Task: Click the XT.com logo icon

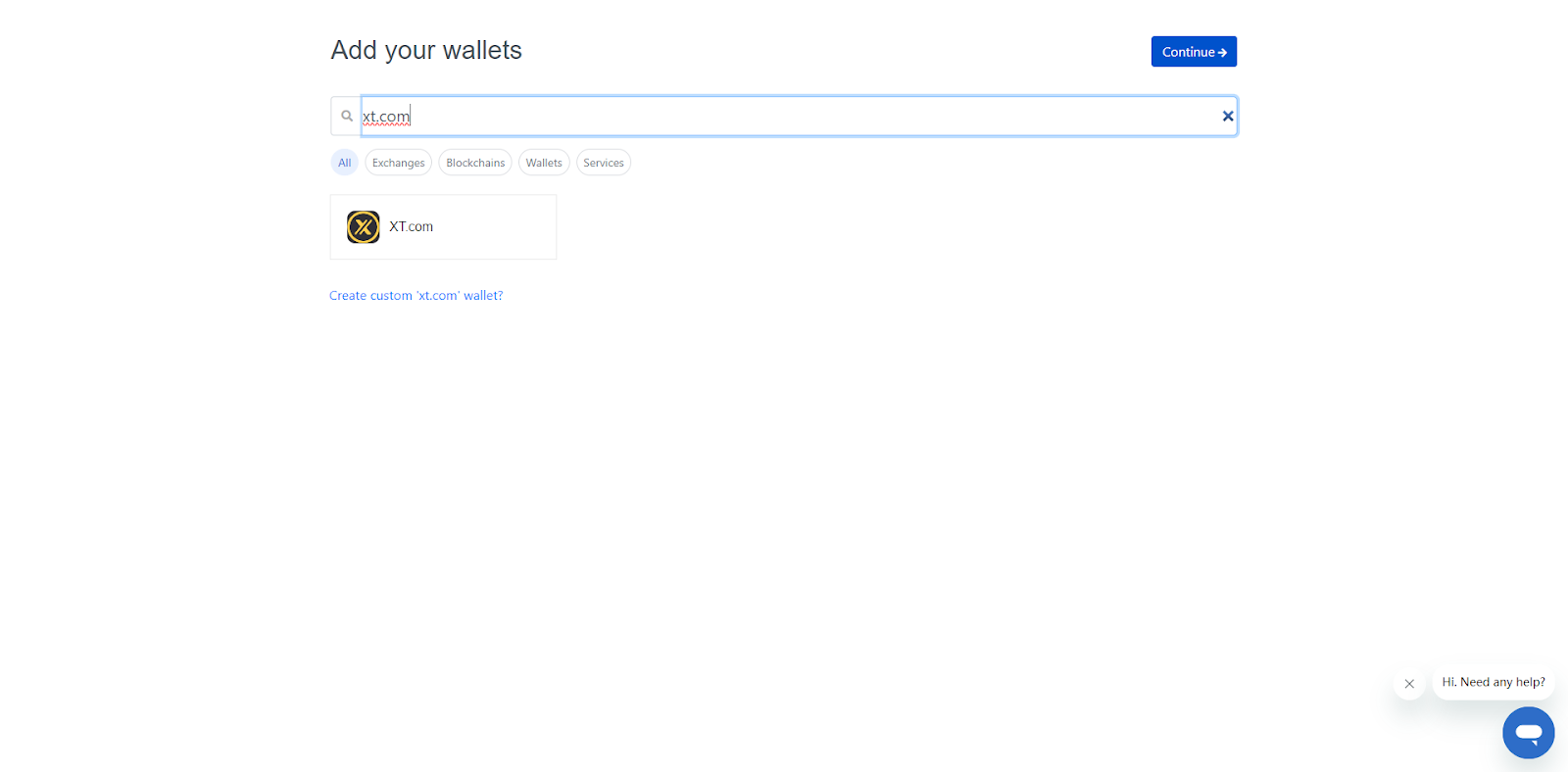Action: pos(364,227)
